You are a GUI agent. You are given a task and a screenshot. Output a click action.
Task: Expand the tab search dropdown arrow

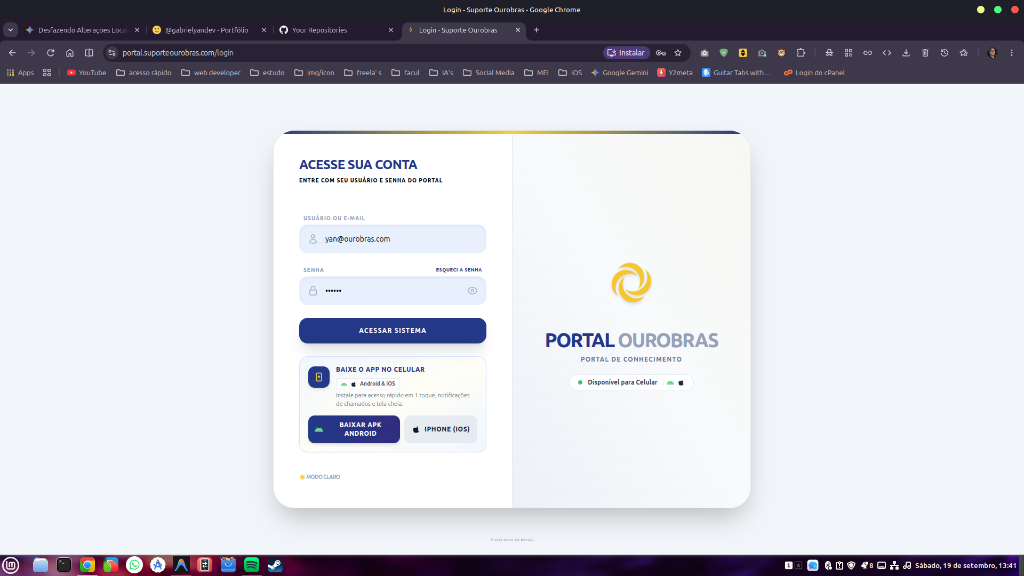10,30
